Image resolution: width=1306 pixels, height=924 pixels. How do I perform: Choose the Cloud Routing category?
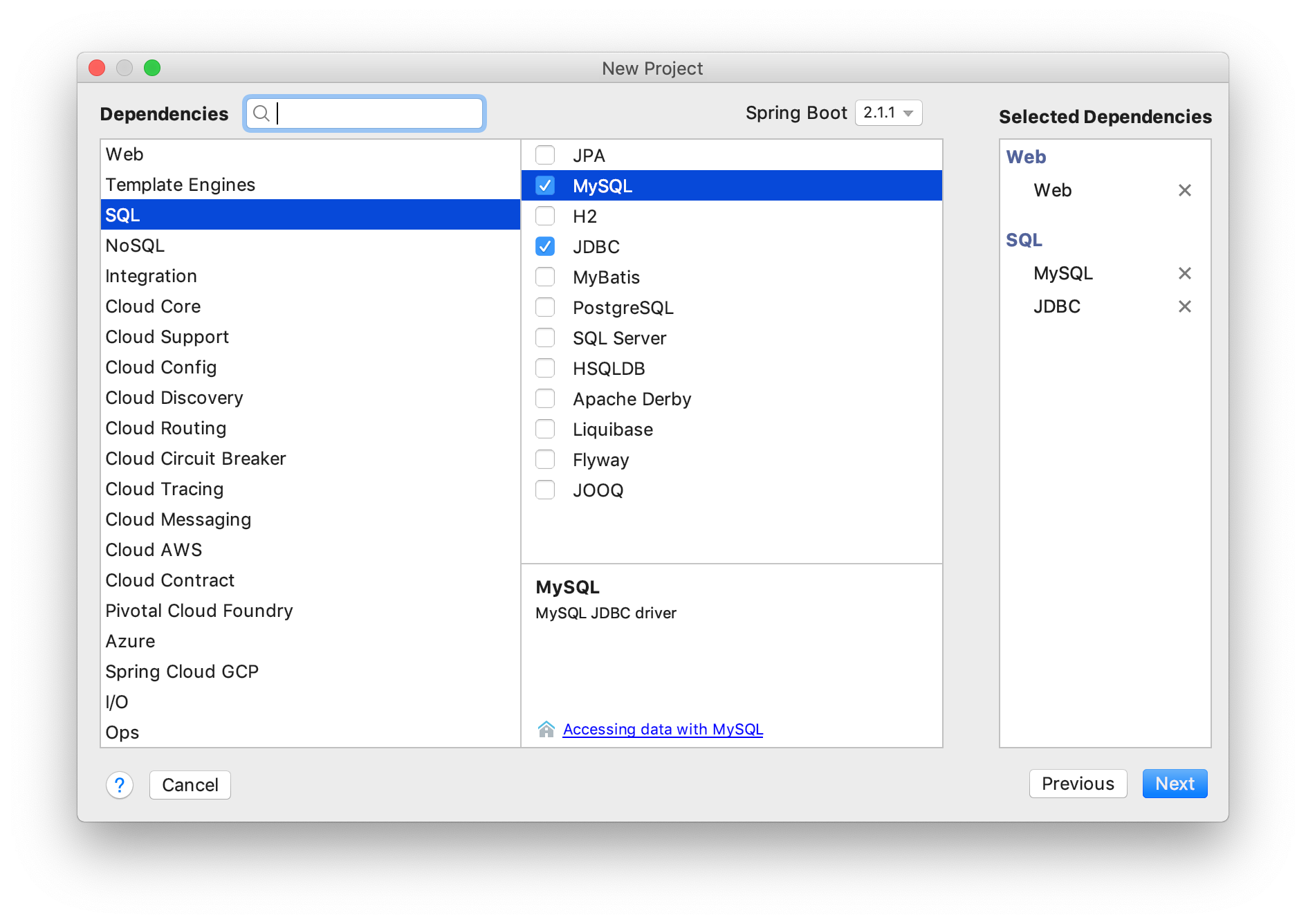pos(310,428)
